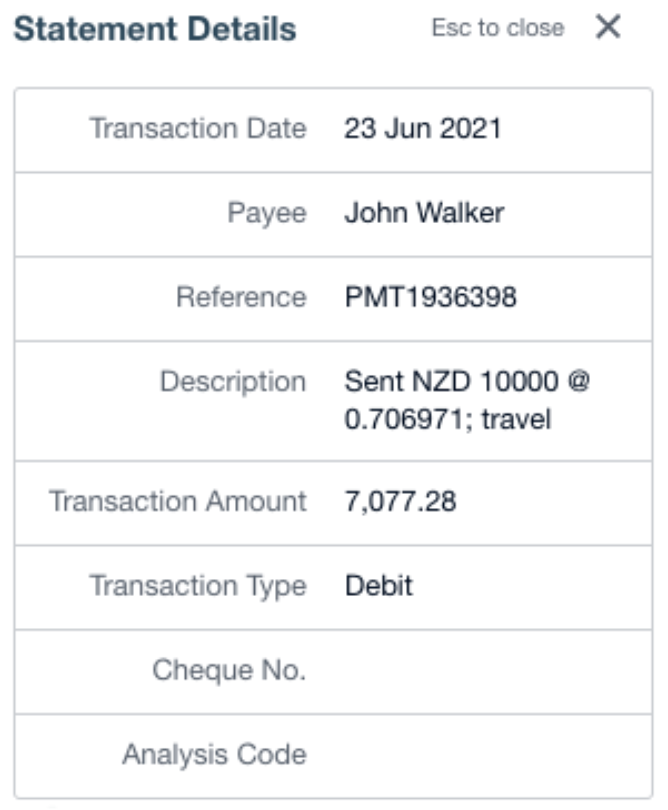Click the Debit transaction type value
The height and width of the screenshot is (810, 668).
point(378,585)
